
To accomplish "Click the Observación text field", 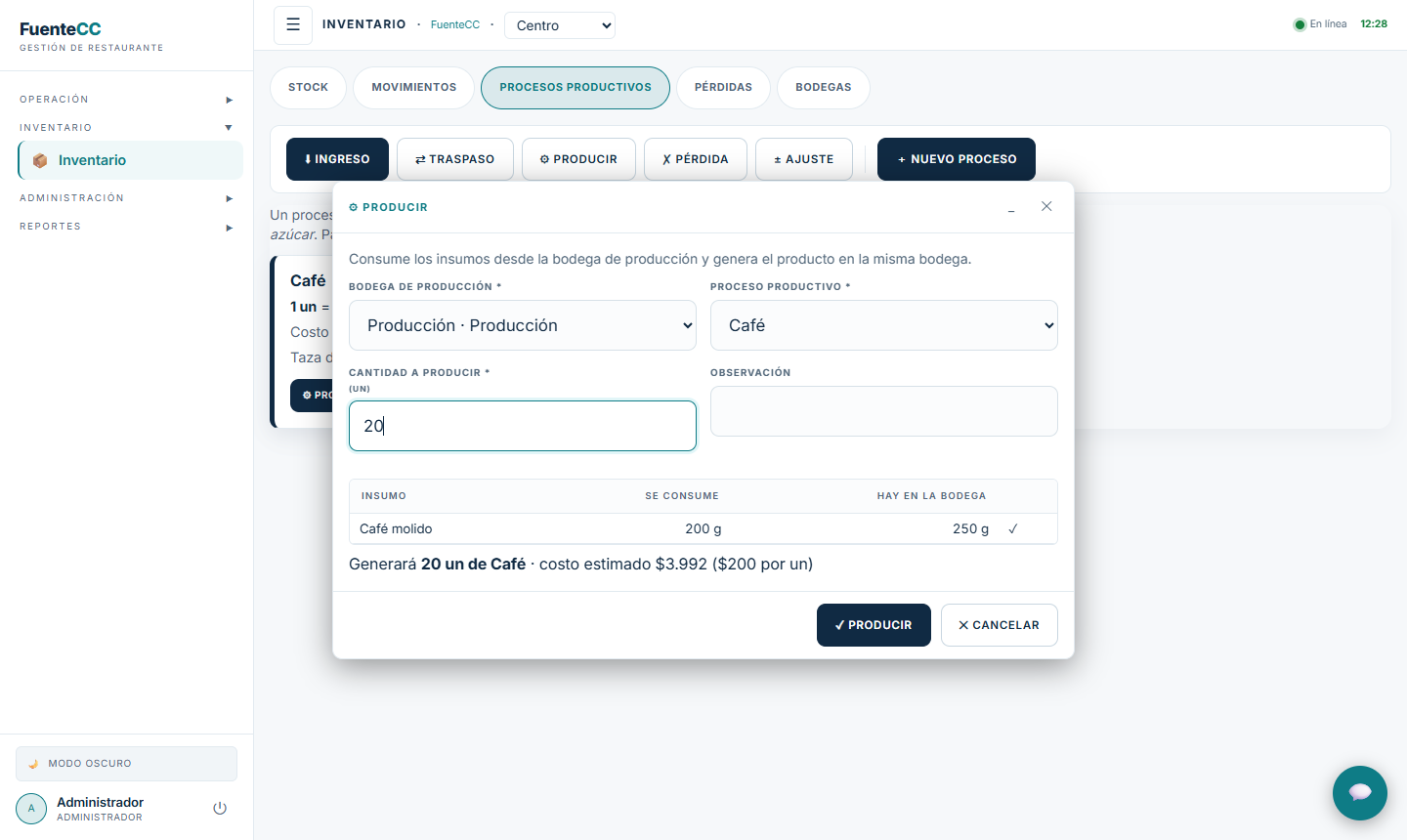I will (x=884, y=411).
